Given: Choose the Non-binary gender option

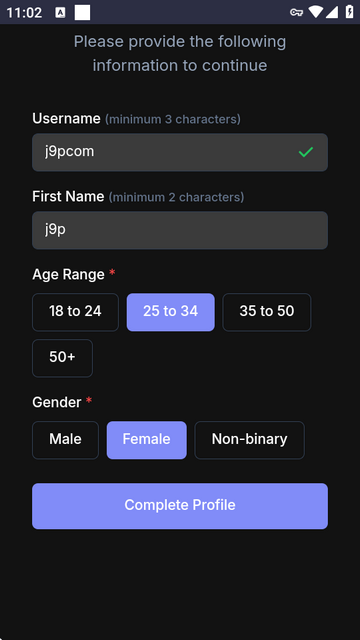Looking at the screenshot, I should click(x=249, y=440).
